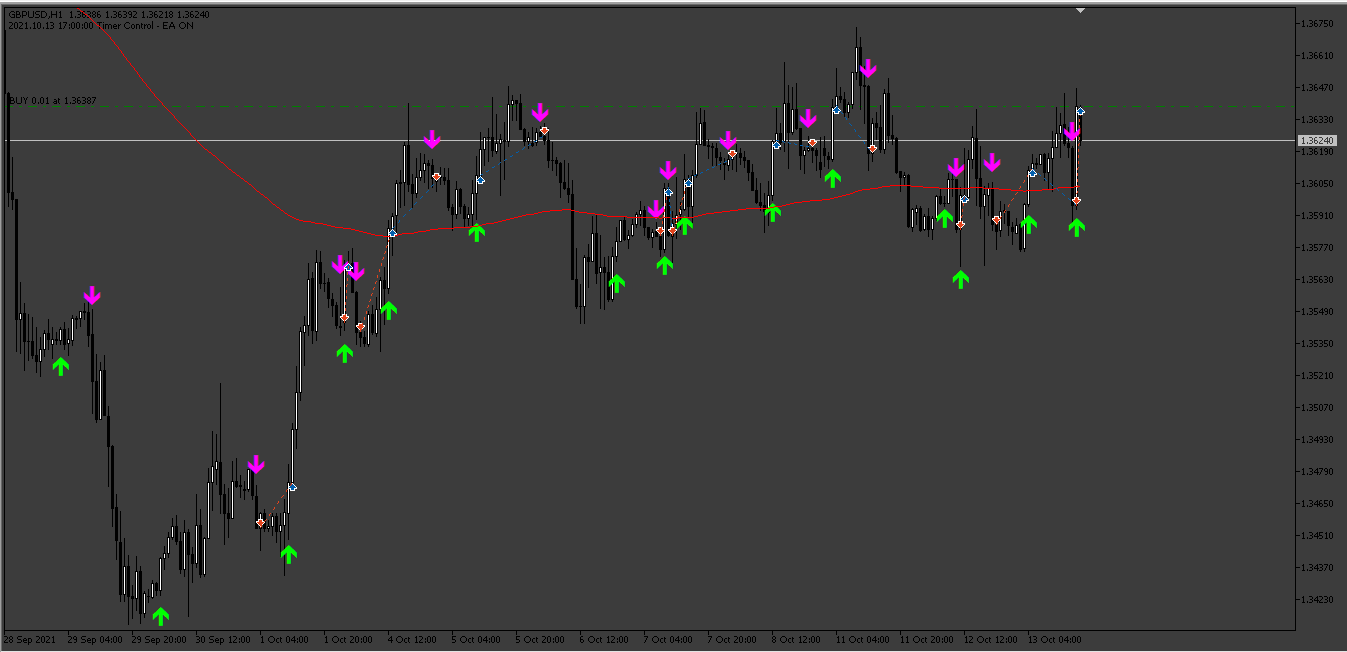Click the 1 Oct 20:00 time axis label
Viewport: 1347px width, 652px height.
tap(347, 639)
